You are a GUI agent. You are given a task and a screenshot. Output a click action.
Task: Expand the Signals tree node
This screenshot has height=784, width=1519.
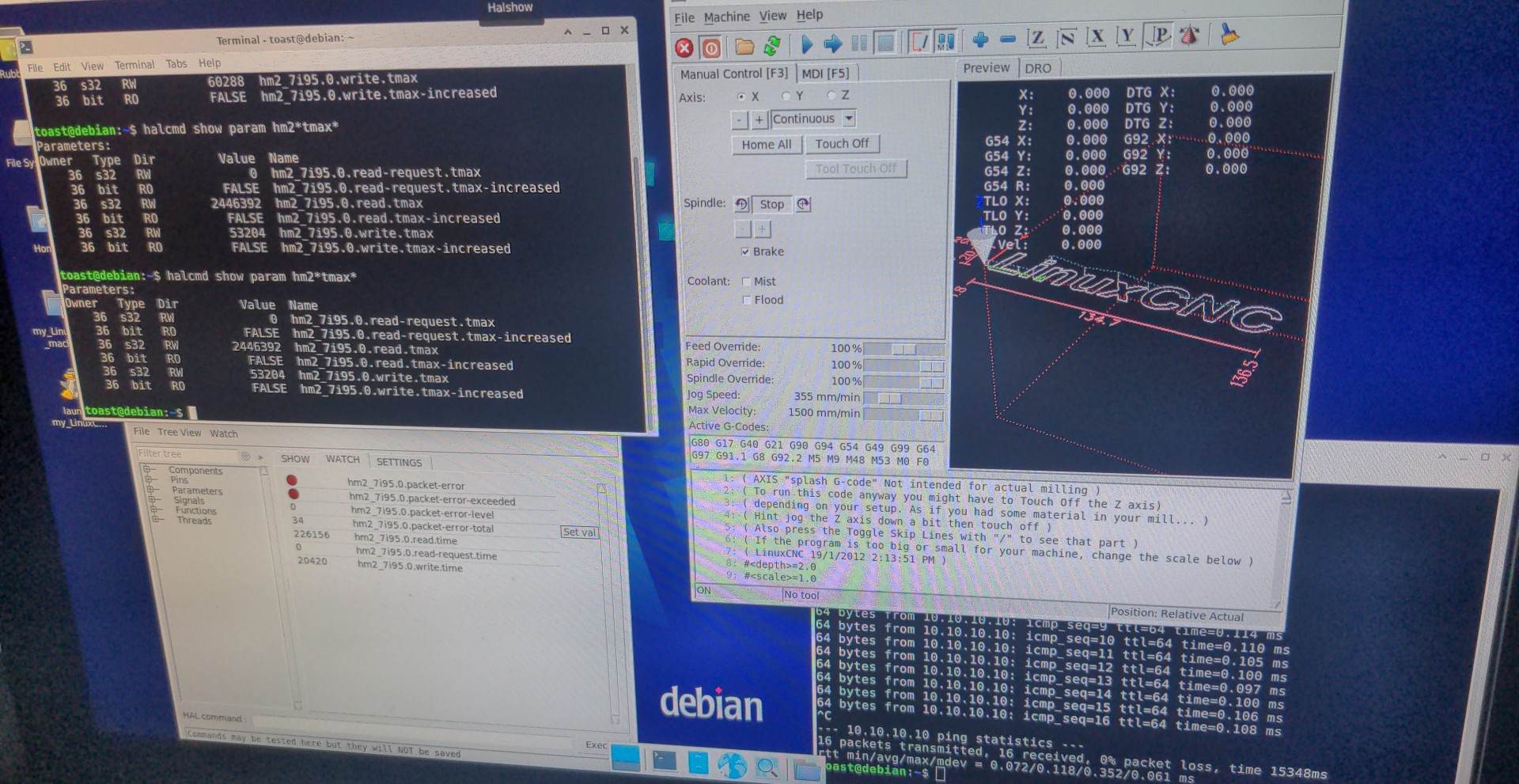click(x=152, y=500)
